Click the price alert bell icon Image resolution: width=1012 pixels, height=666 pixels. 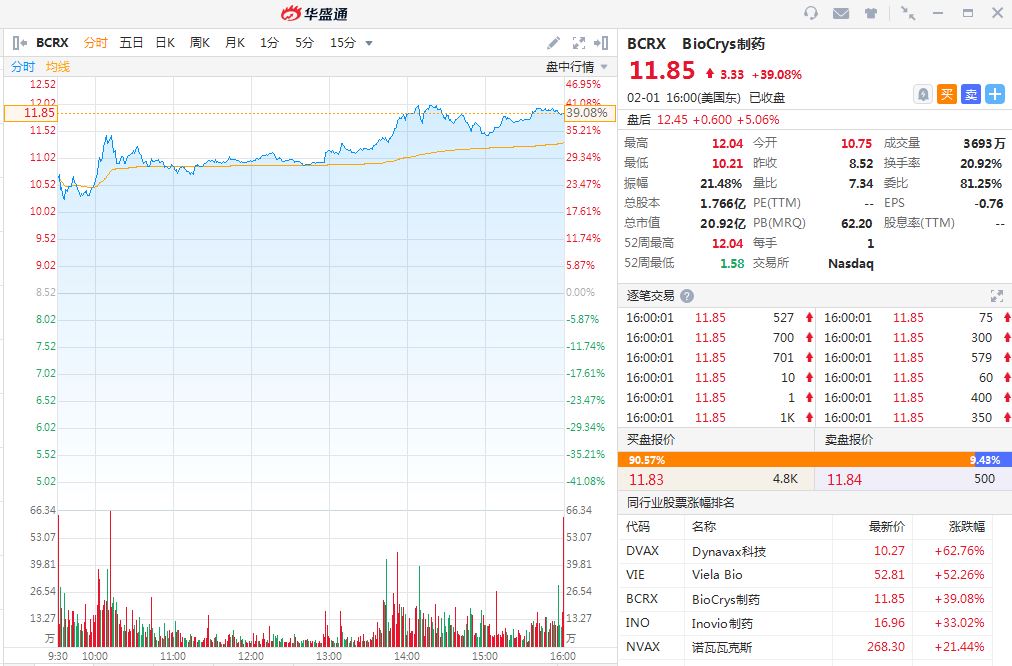pyautogui.click(x=923, y=94)
